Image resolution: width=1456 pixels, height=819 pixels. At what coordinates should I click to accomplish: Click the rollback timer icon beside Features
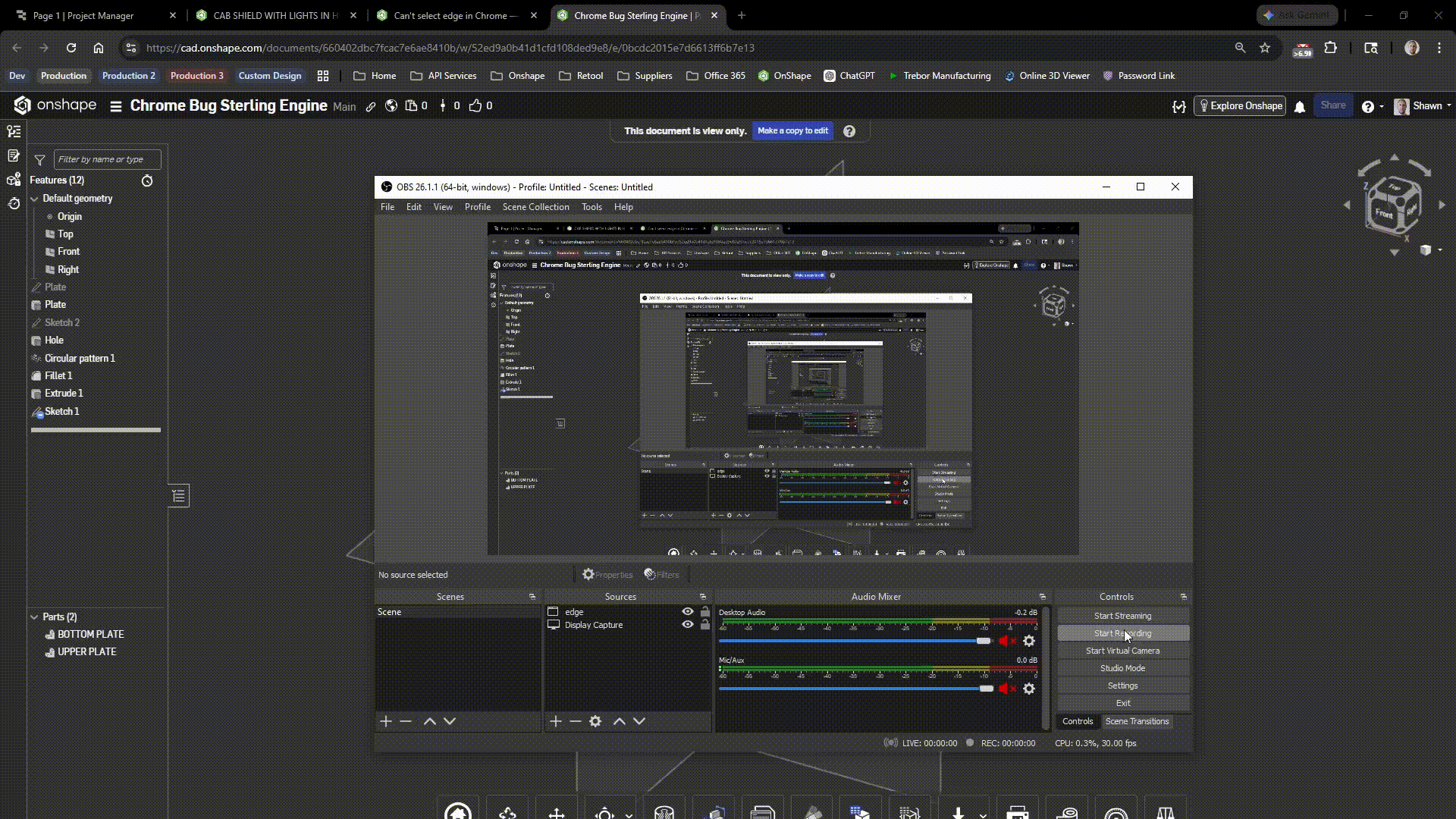click(147, 181)
